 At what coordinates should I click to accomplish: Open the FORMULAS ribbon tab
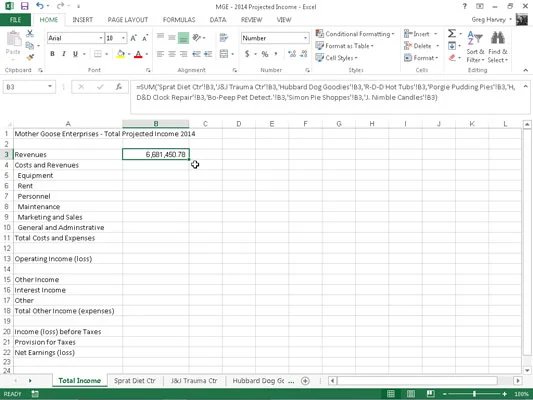coord(179,20)
